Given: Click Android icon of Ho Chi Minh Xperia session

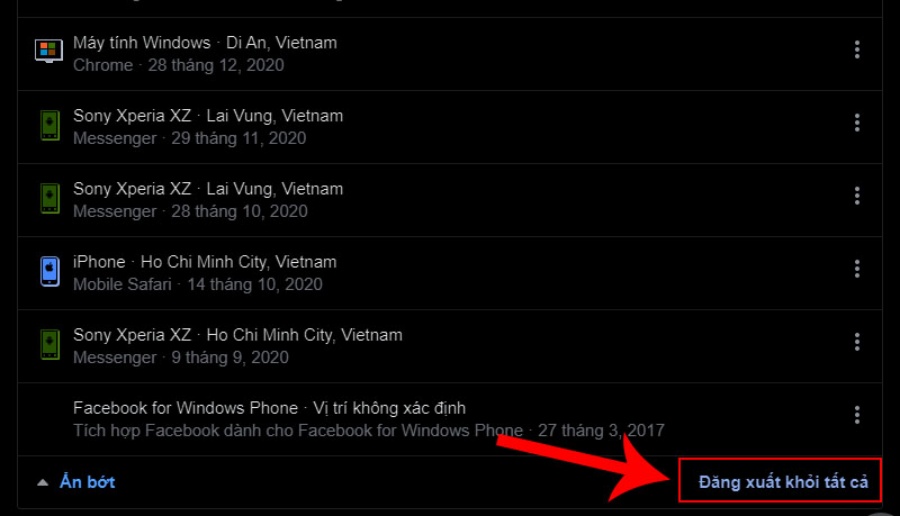Looking at the screenshot, I should coord(50,344).
